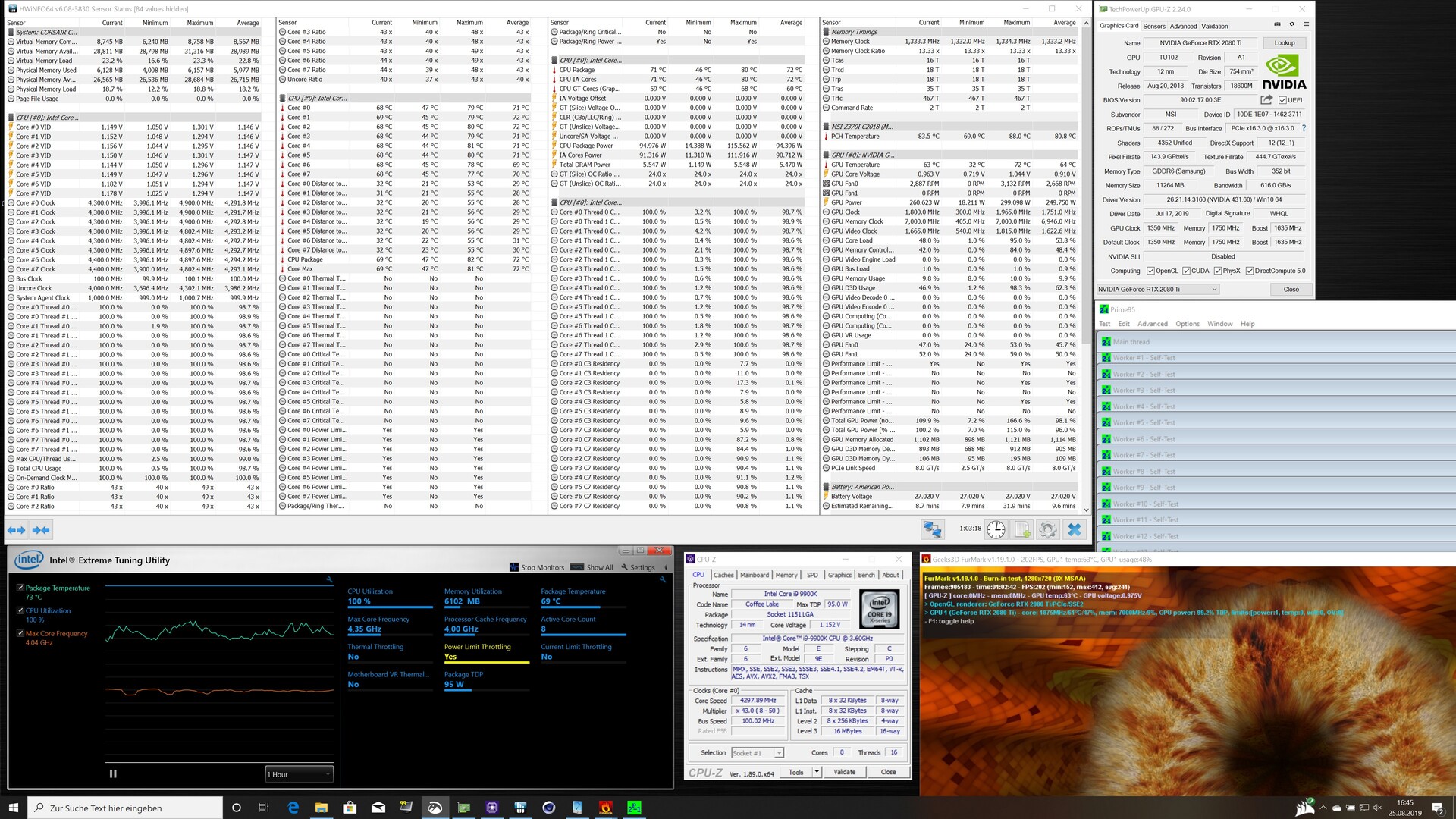Reset HWiNFO sensor clock timer icon

point(996,530)
